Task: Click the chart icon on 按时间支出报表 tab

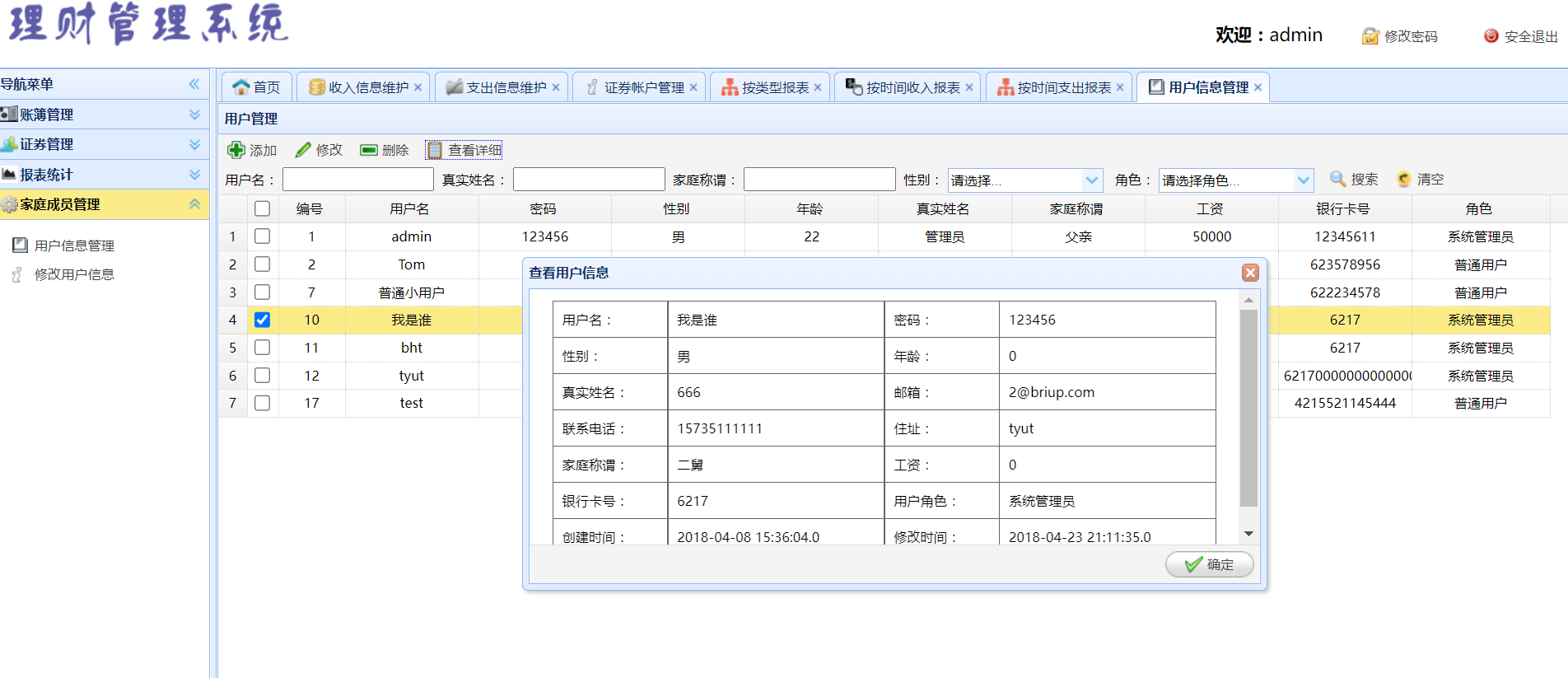Action: click(x=1006, y=87)
